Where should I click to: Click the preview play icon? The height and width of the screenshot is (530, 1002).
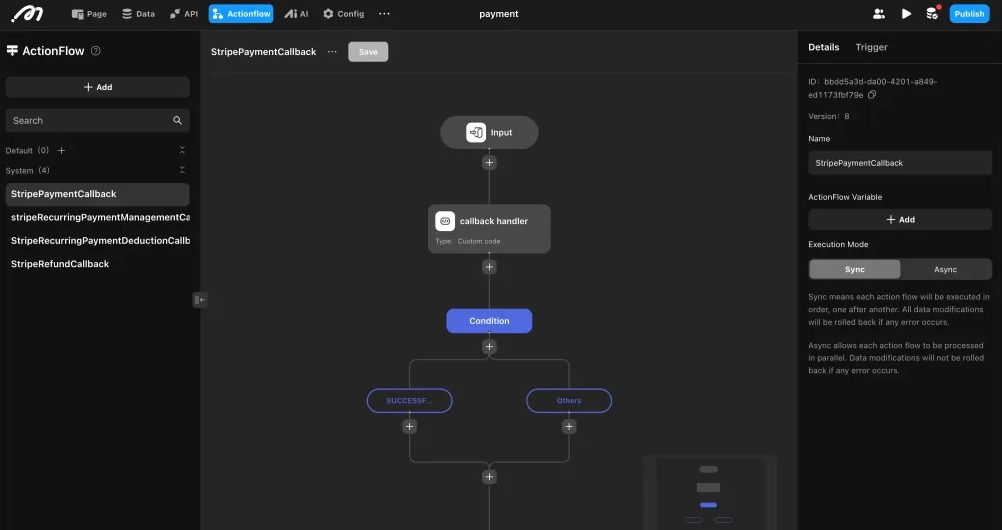tap(906, 13)
